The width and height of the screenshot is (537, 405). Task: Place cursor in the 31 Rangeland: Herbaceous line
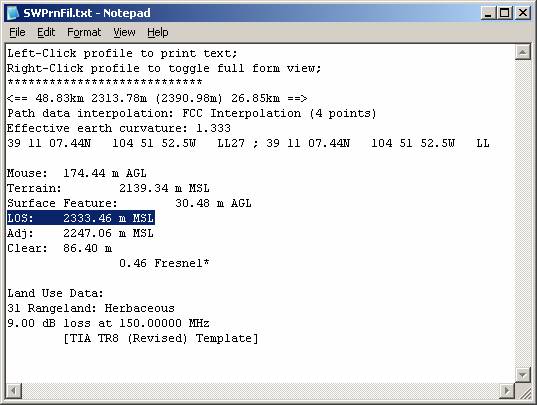(x=91, y=308)
